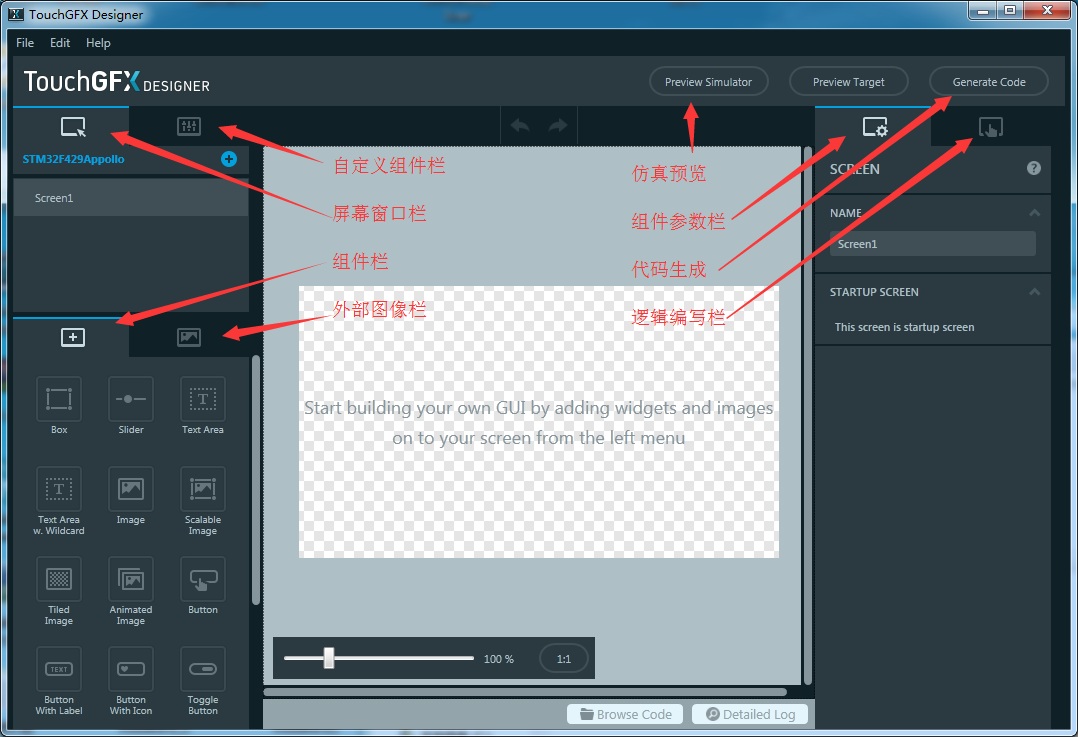Add a new screen with plus icon
The height and width of the screenshot is (737, 1078).
tap(229, 159)
